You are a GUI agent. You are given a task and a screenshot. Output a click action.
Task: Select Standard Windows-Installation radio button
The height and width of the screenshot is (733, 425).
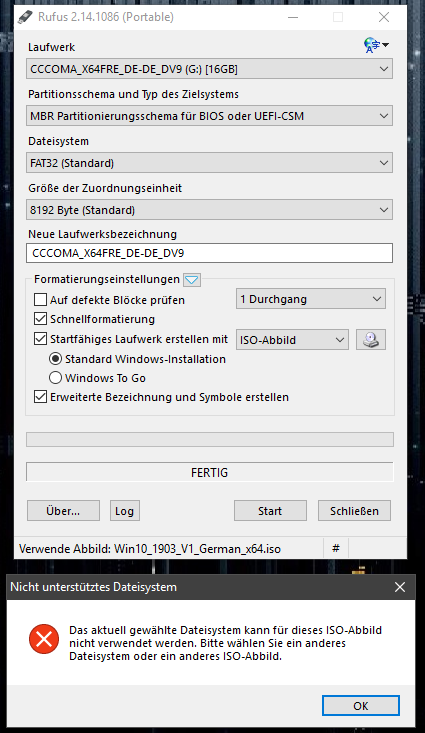[55, 359]
